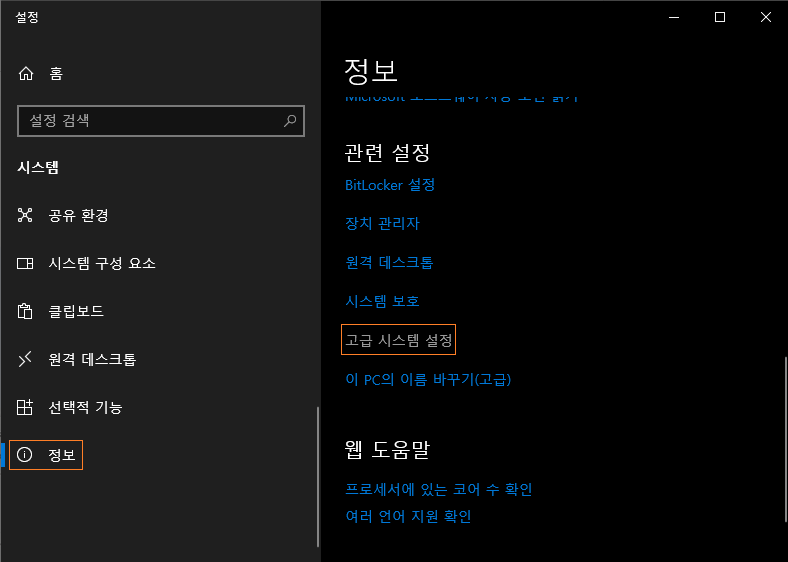The height and width of the screenshot is (562, 788).
Task: Click the 원격 데스크톱 sidebar icon
Action: pos(25,359)
